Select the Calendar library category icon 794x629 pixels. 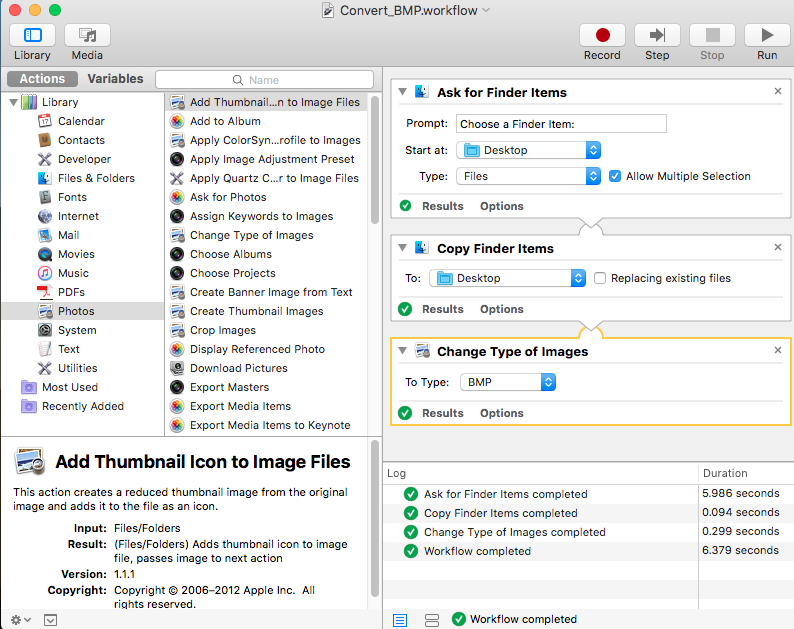(x=45, y=121)
